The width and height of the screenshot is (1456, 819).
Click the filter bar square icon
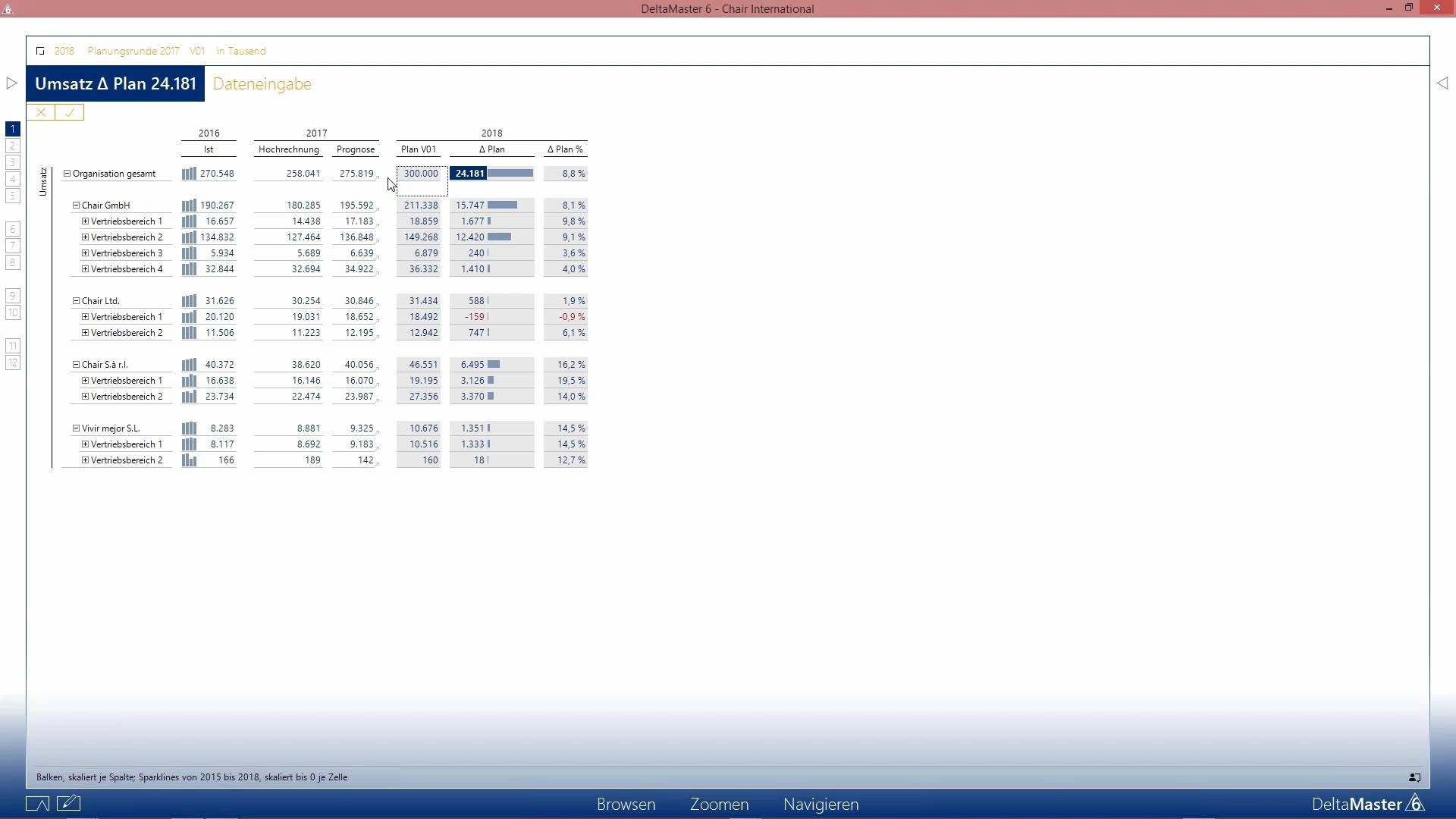click(x=40, y=51)
